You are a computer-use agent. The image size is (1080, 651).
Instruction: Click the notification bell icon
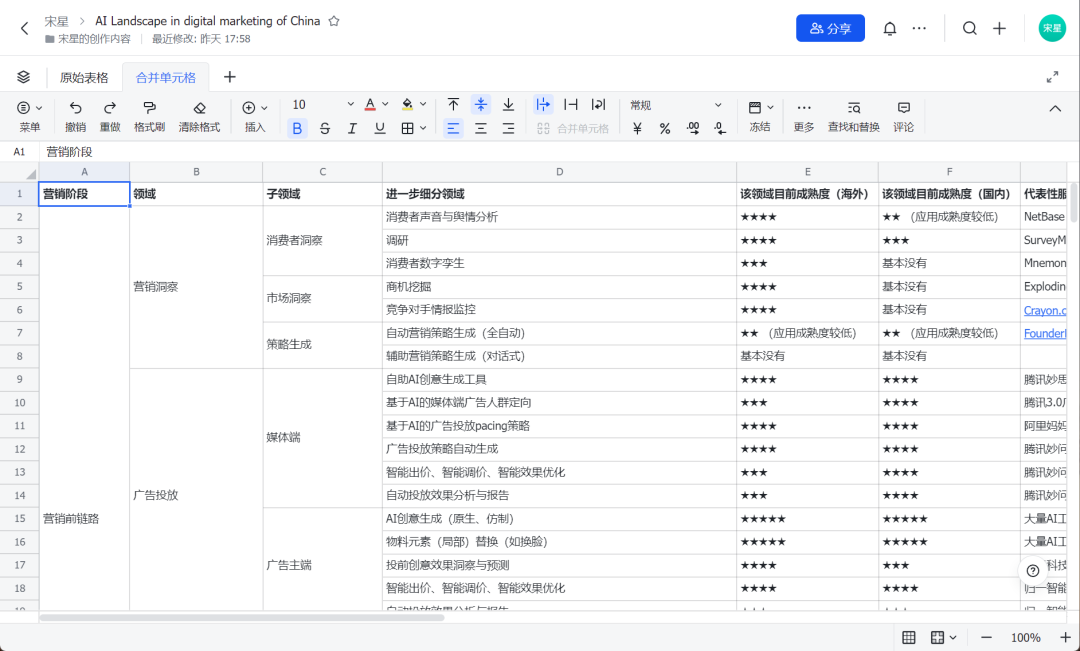pos(889,28)
